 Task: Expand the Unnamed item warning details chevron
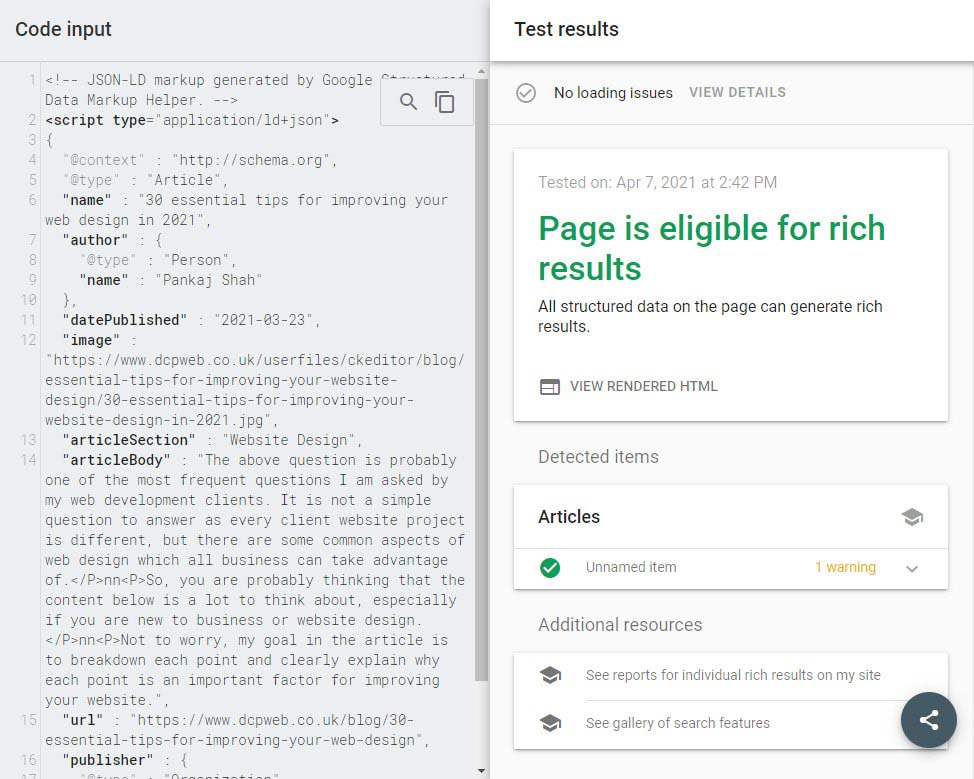(911, 566)
